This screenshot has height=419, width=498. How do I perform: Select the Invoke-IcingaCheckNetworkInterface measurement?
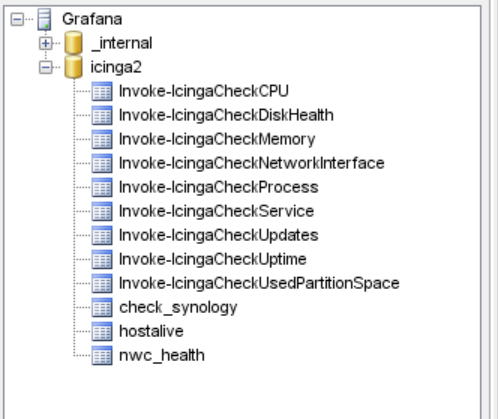[252, 163]
